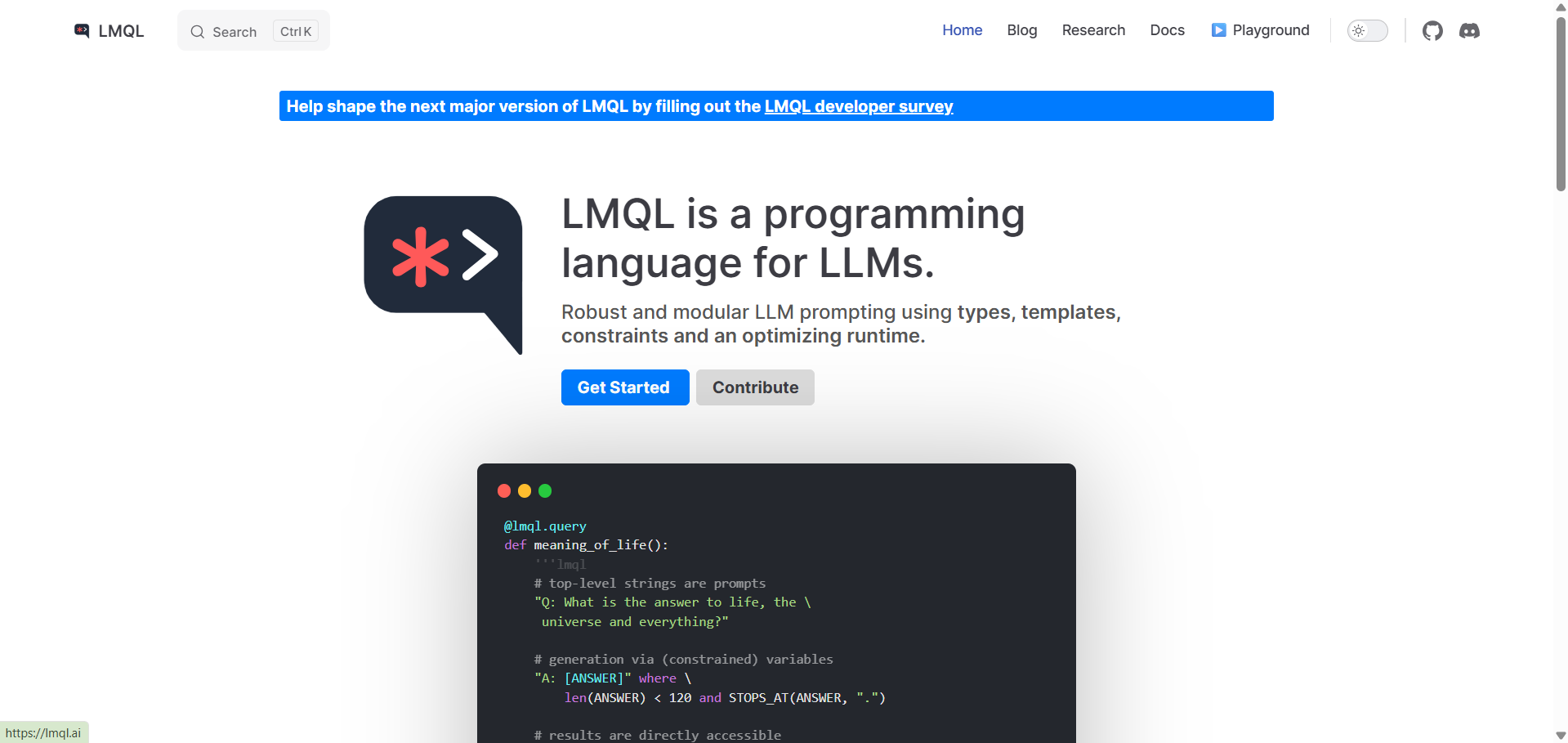Click the yellow dot on the code window
The width and height of the screenshot is (1568, 743).
(524, 490)
